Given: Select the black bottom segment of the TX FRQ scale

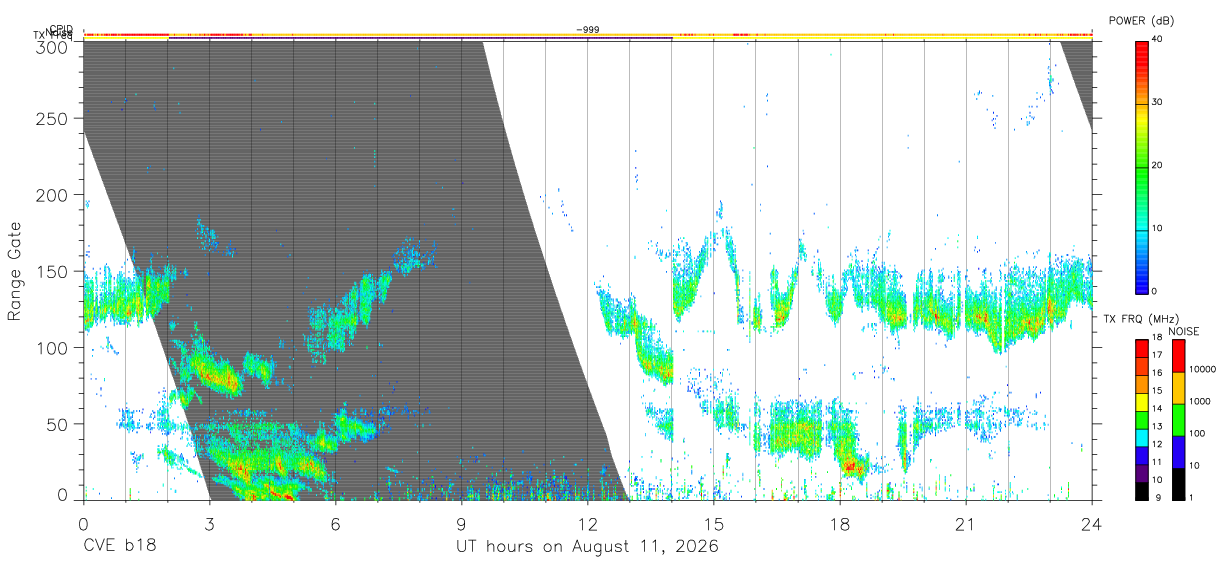Looking at the screenshot, I should pyautogui.click(x=1142, y=491).
